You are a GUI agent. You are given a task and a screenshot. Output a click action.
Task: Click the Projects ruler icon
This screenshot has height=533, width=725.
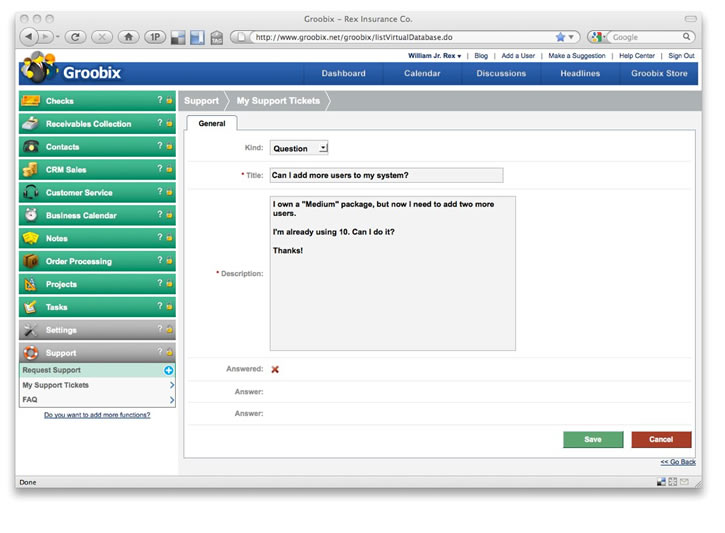click(x=31, y=284)
